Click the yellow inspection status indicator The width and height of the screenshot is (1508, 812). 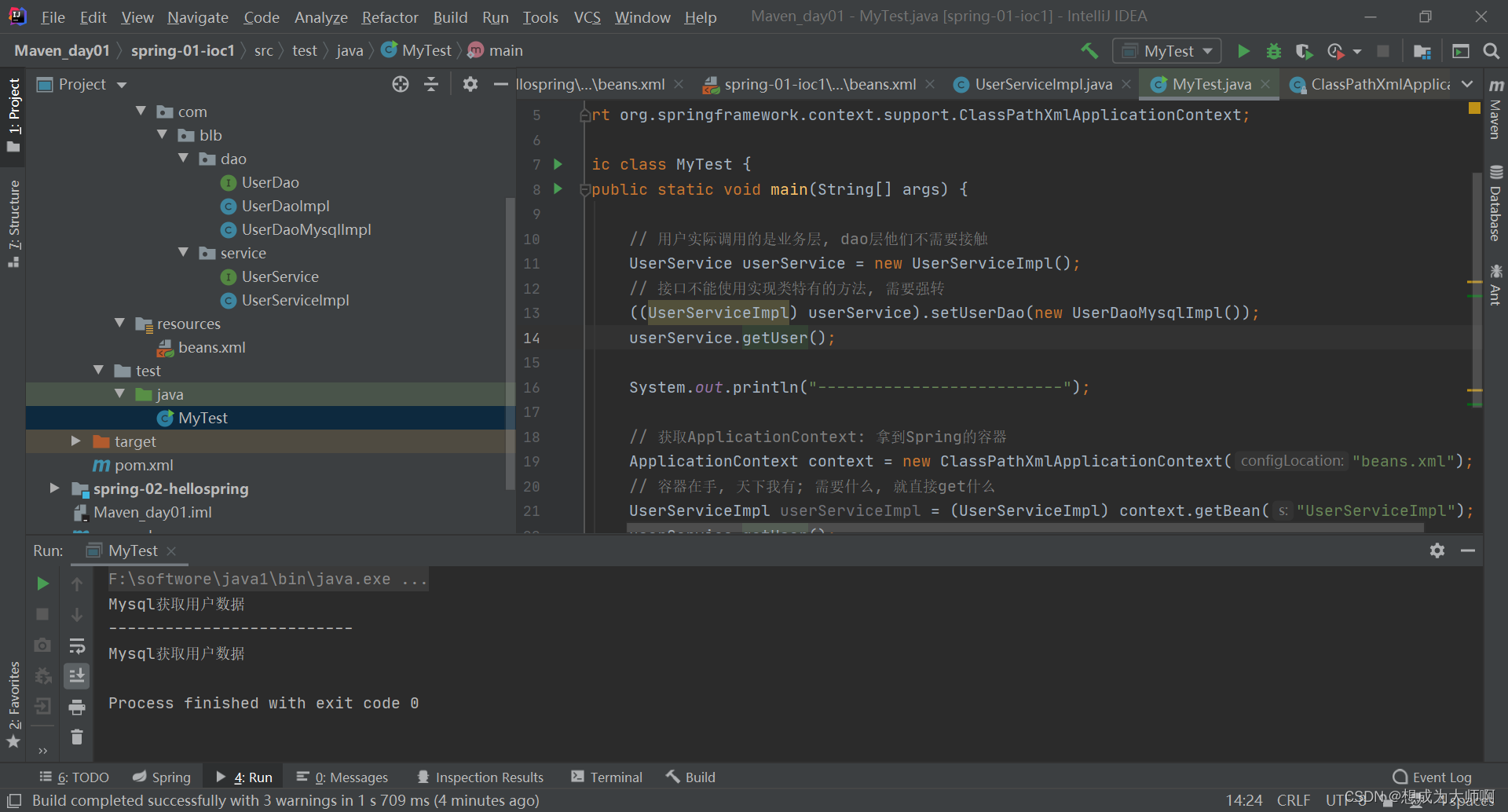pos(1474,108)
